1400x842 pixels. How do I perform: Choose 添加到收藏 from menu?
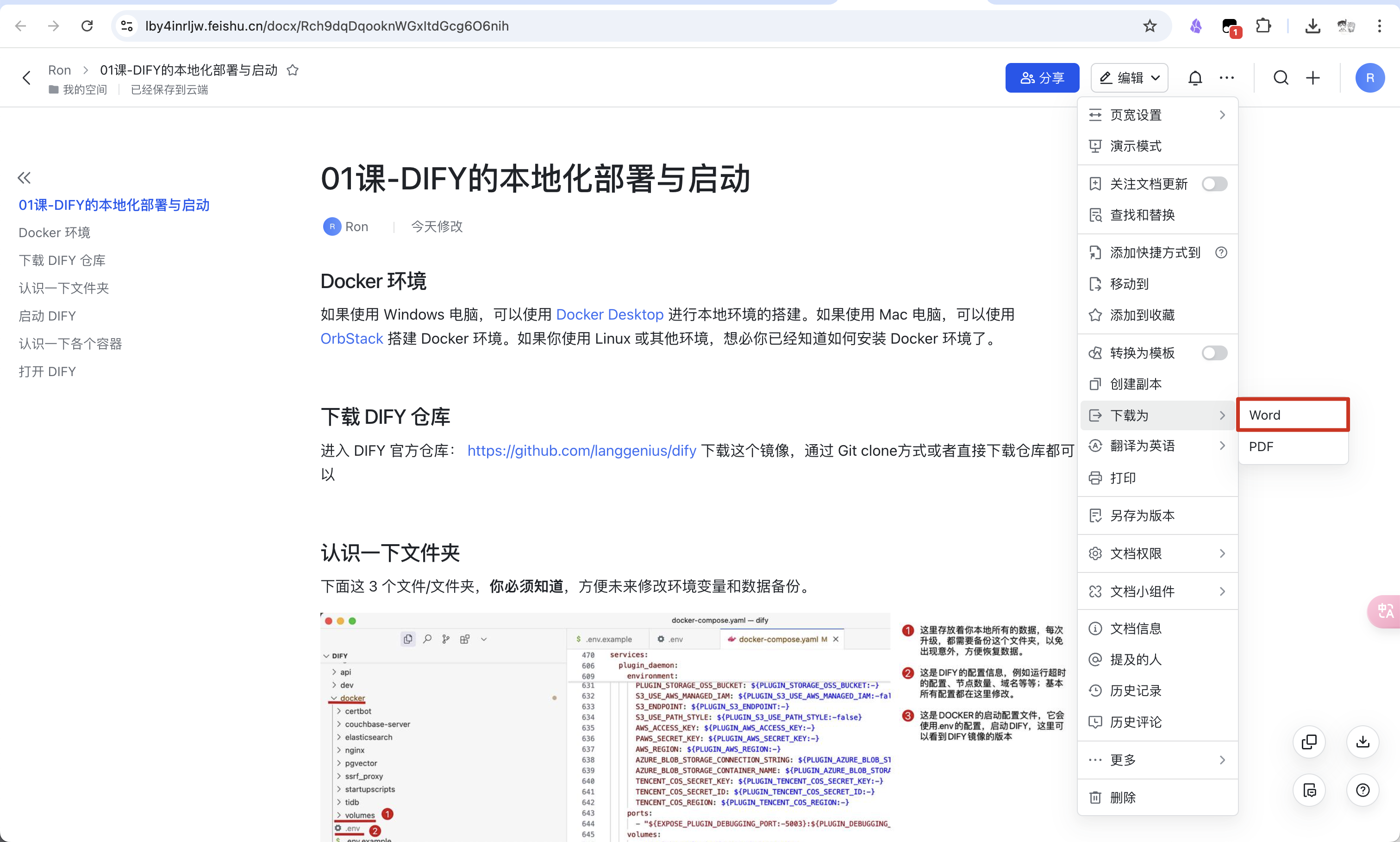[1157, 315]
